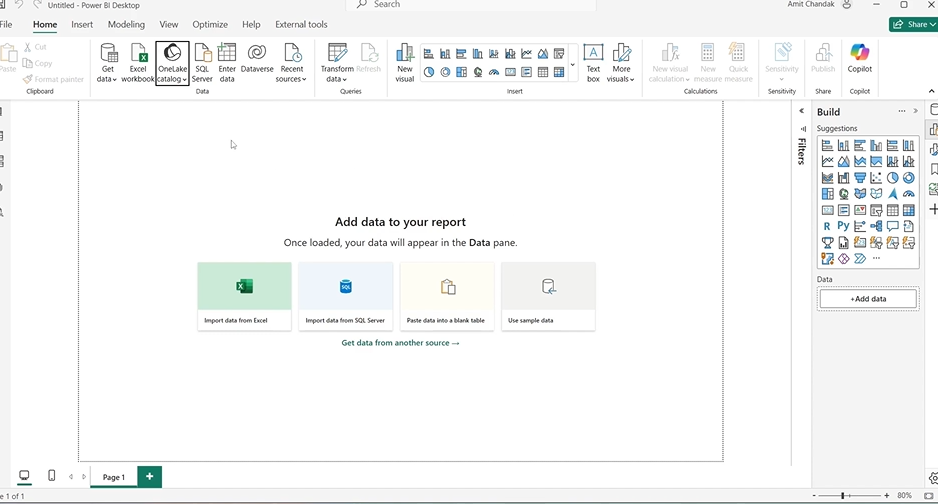Select Azure map arrow icon in Build pane

893,194
